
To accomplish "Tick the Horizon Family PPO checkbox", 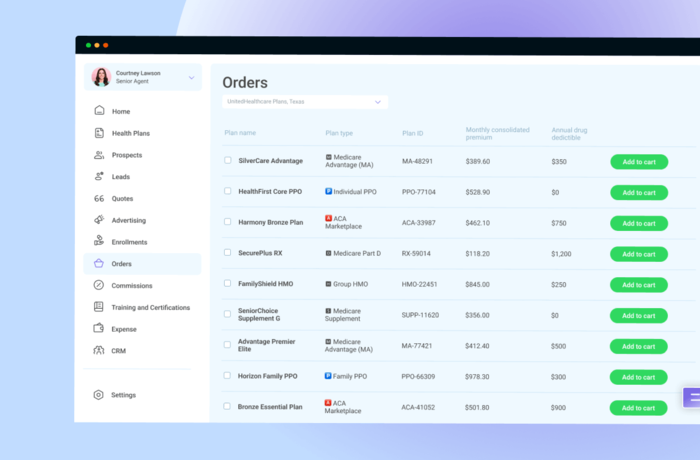I will 227,376.
